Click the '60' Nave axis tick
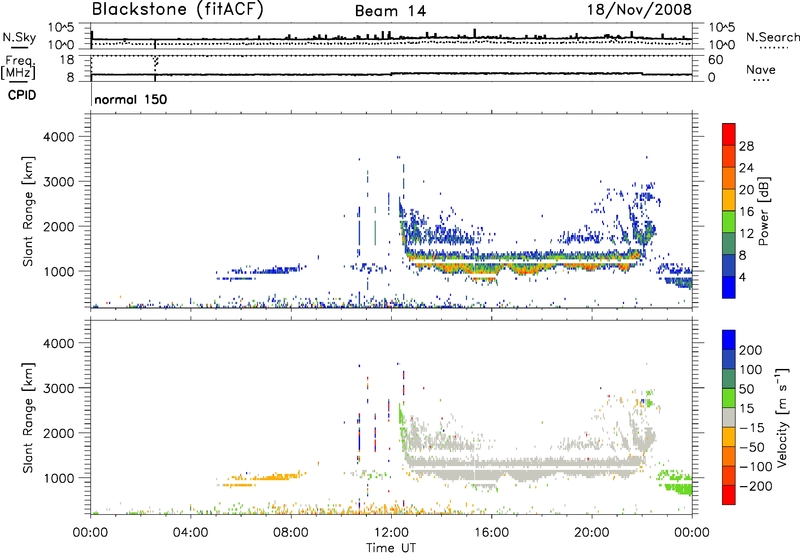This screenshot has height=554, width=800. (716, 60)
